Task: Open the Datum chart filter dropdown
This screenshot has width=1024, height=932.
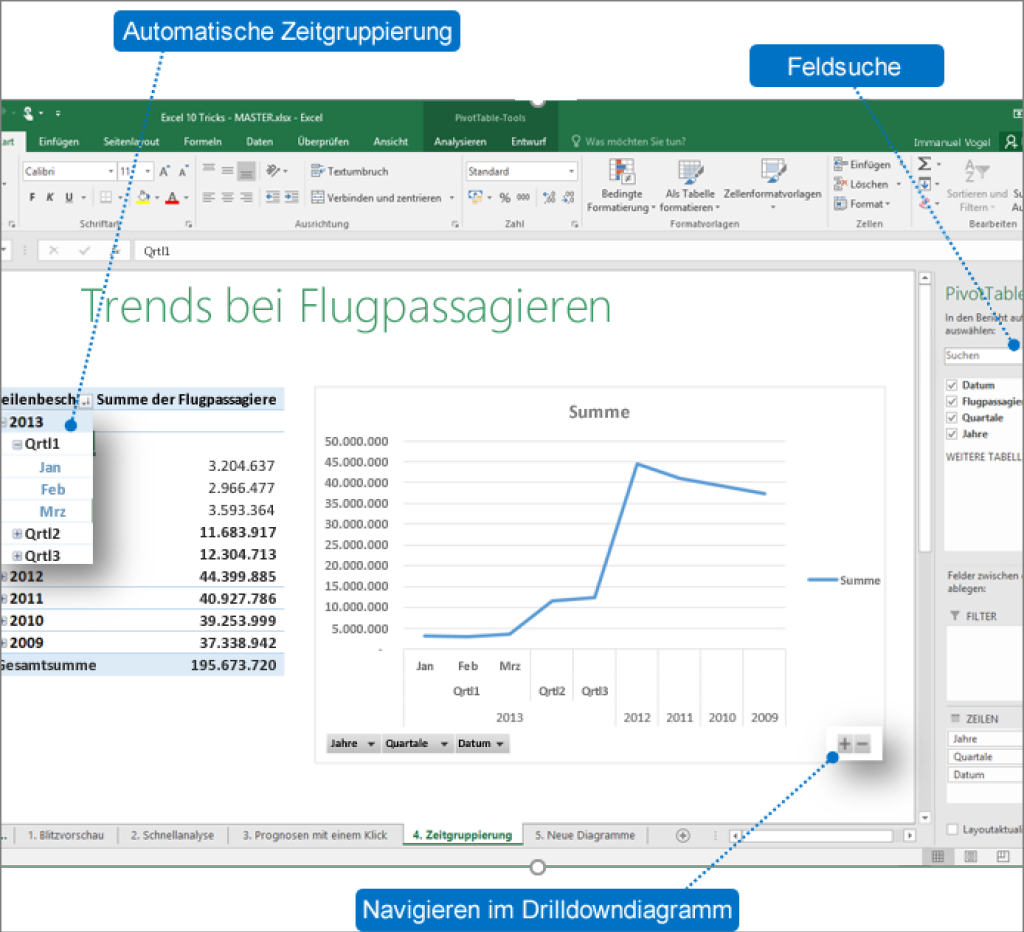Action: (x=500, y=744)
